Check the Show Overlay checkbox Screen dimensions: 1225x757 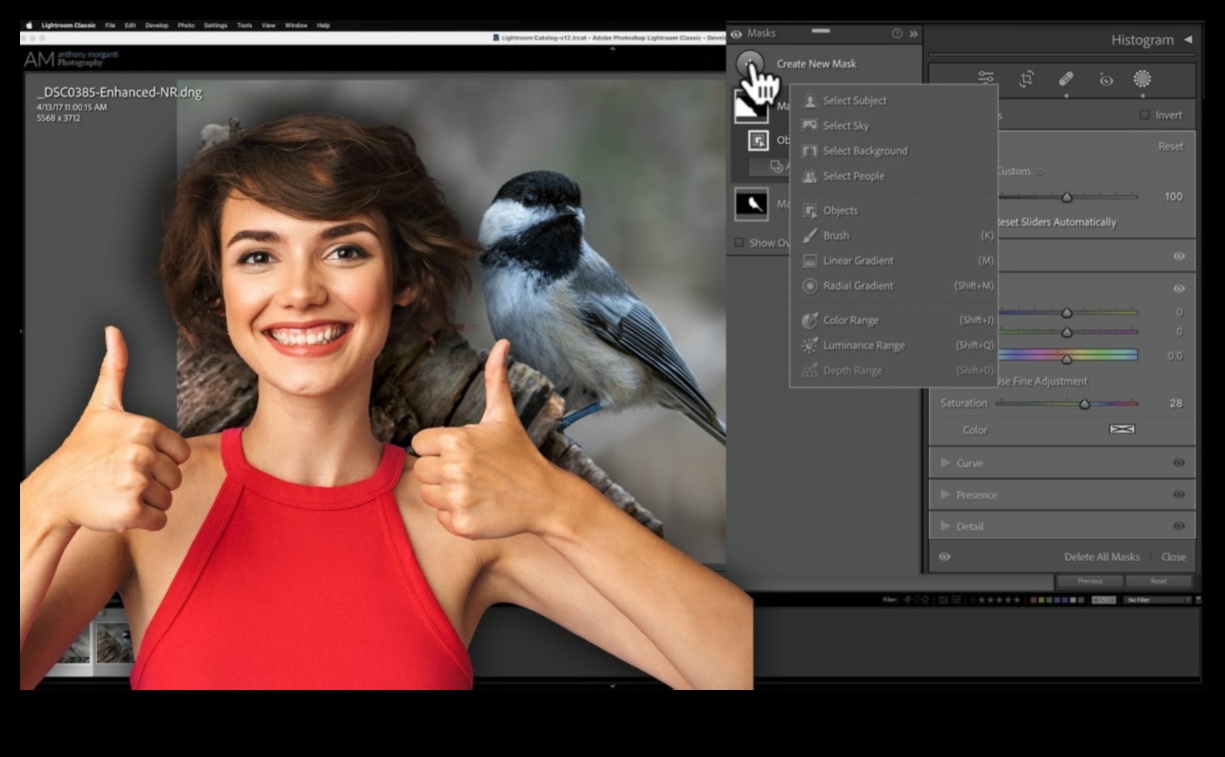(740, 242)
